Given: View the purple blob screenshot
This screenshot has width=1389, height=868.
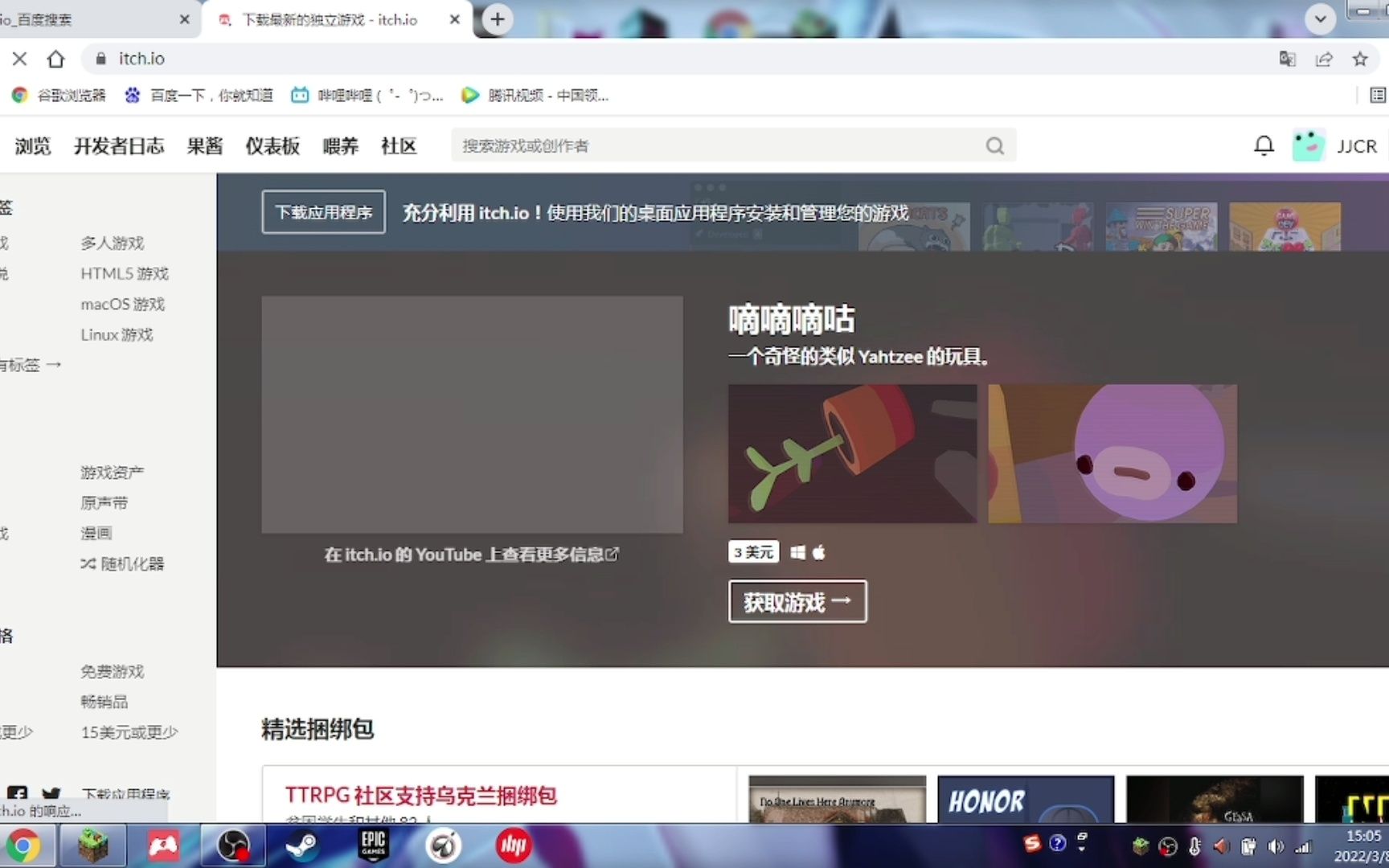Looking at the screenshot, I should (x=1112, y=454).
